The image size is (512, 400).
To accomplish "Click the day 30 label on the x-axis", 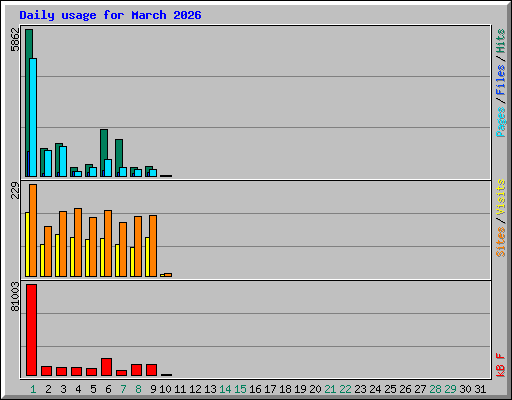I will pyautogui.click(x=465, y=389).
